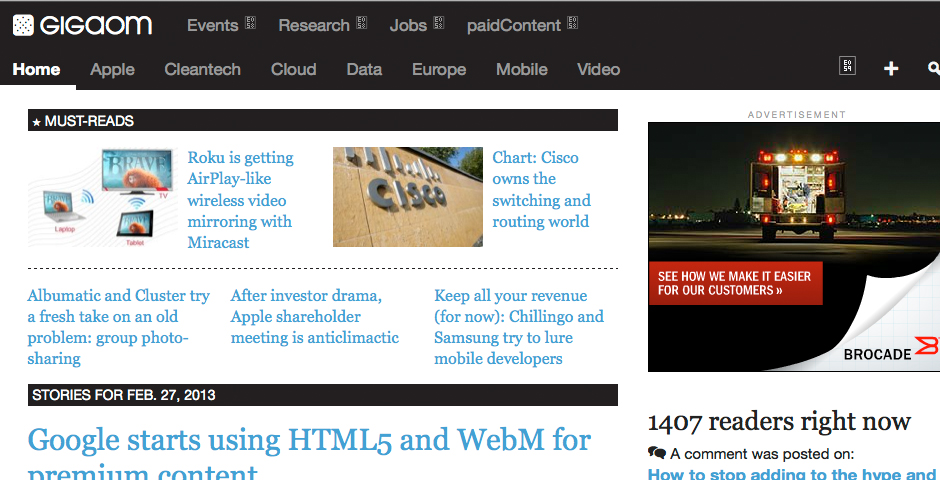Select the Home tab
Image resolution: width=940 pixels, height=480 pixels.
point(37,70)
